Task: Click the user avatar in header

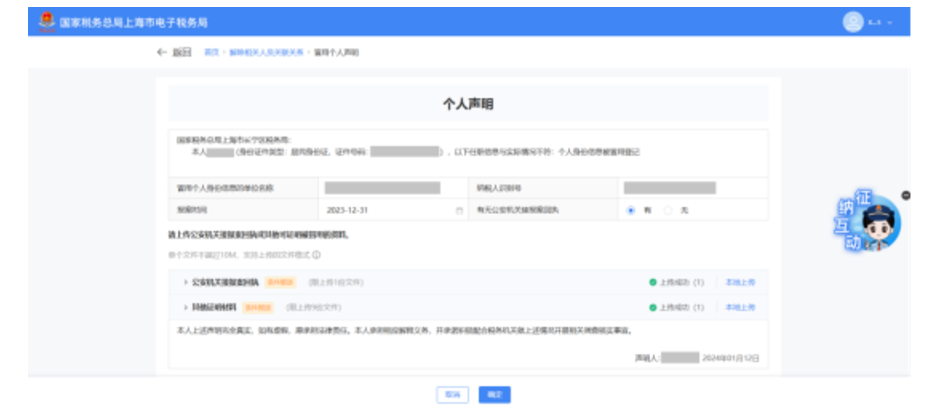Action: click(x=853, y=22)
